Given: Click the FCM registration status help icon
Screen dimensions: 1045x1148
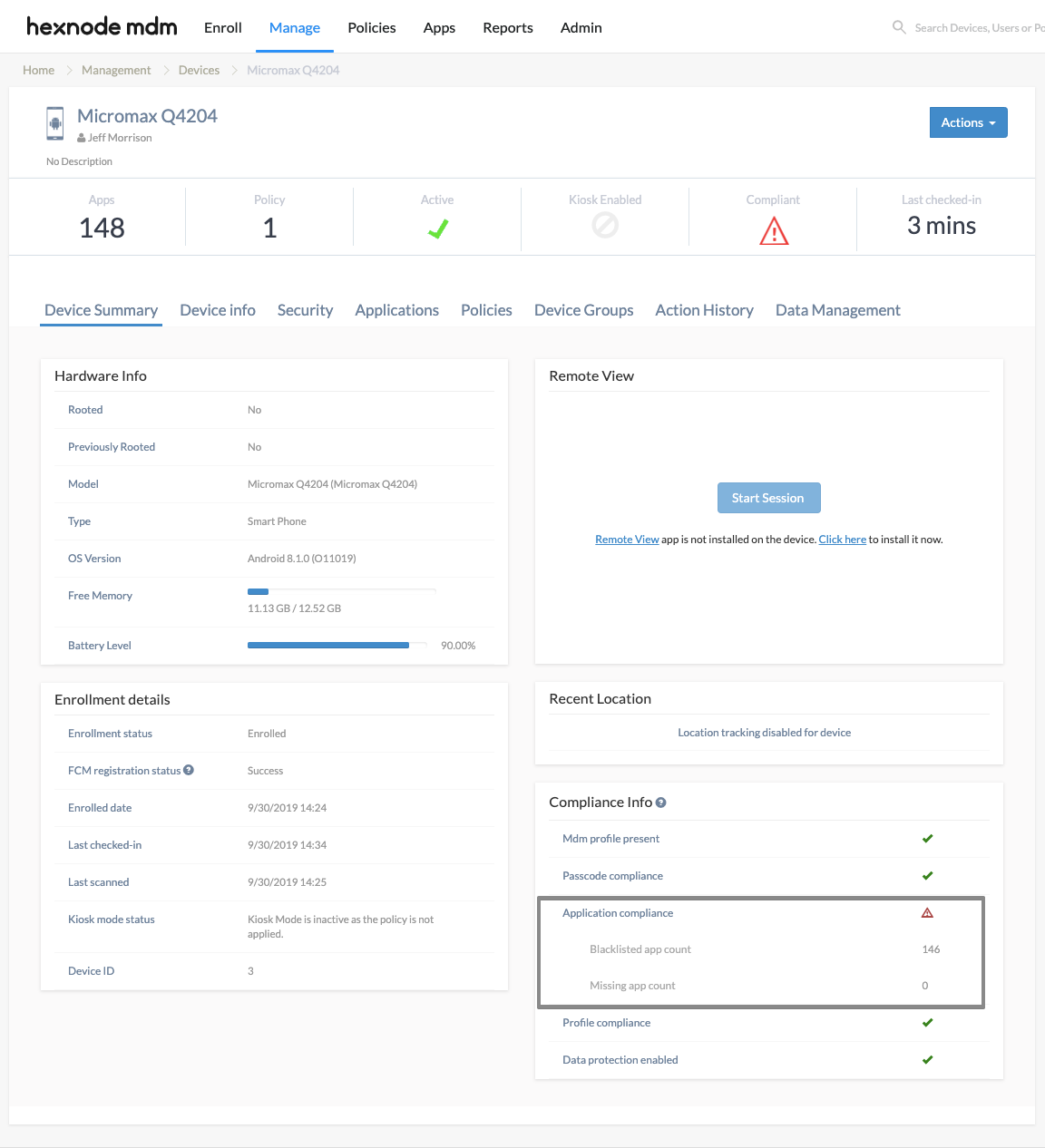Looking at the screenshot, I should [189, 770].
